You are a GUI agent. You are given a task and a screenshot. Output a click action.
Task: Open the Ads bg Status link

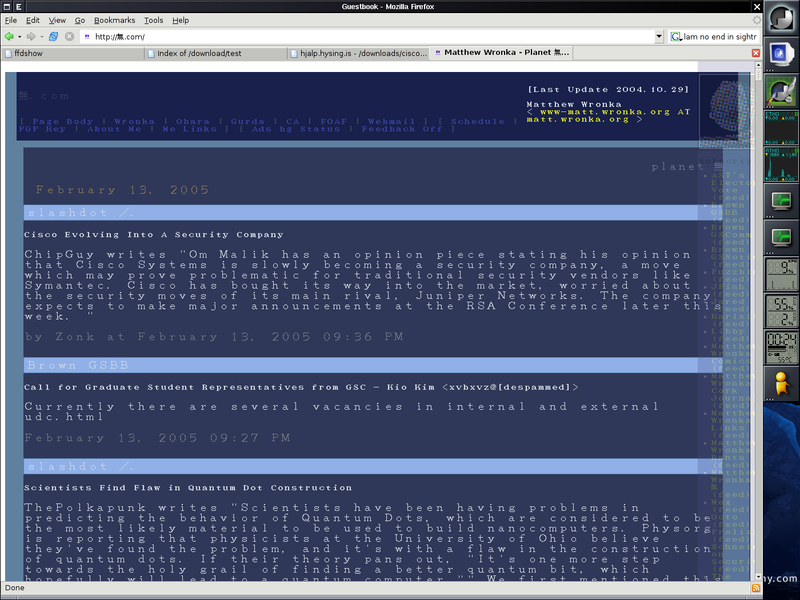tap(295, 129)
